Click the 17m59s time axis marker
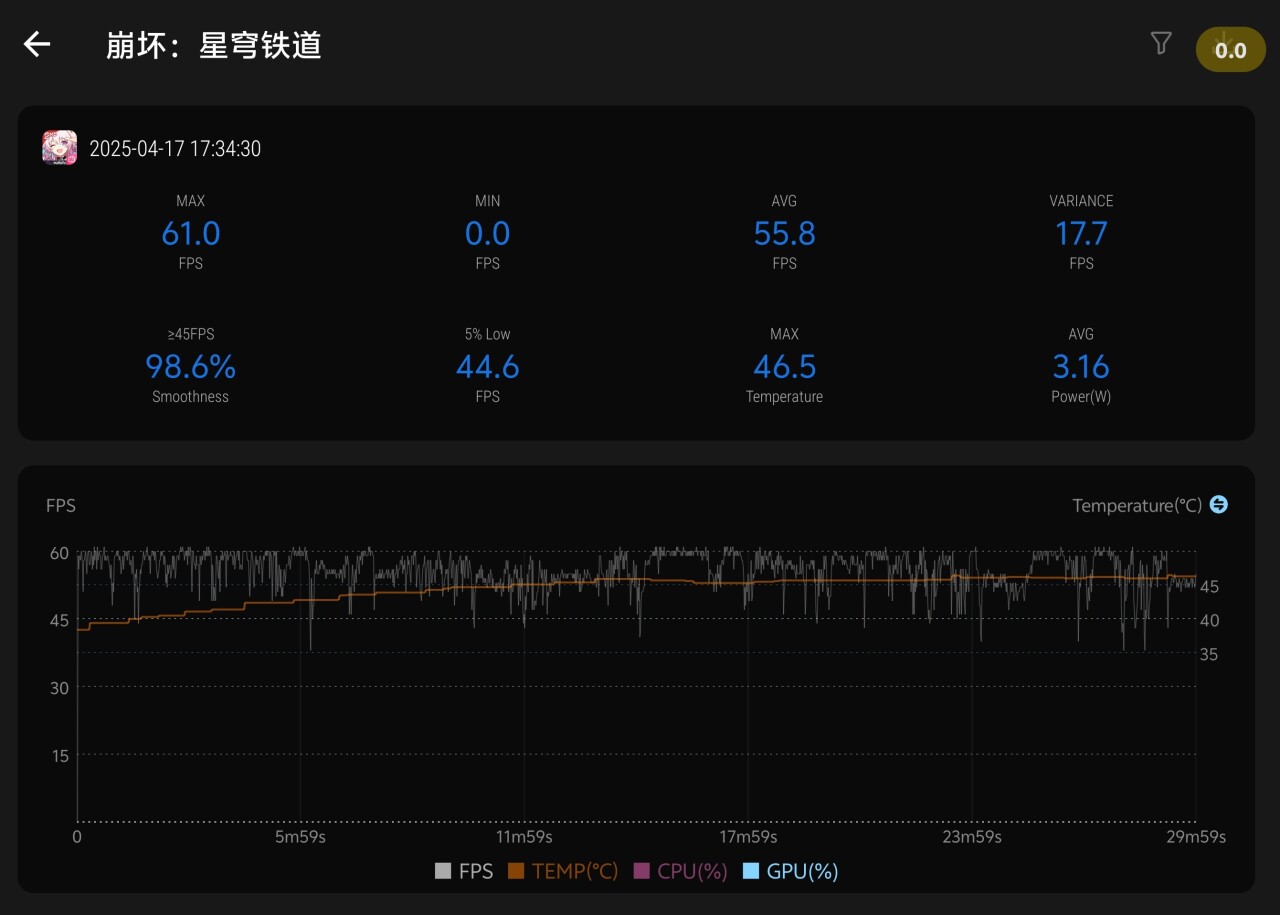1280x915 pixels. (748, 837)
